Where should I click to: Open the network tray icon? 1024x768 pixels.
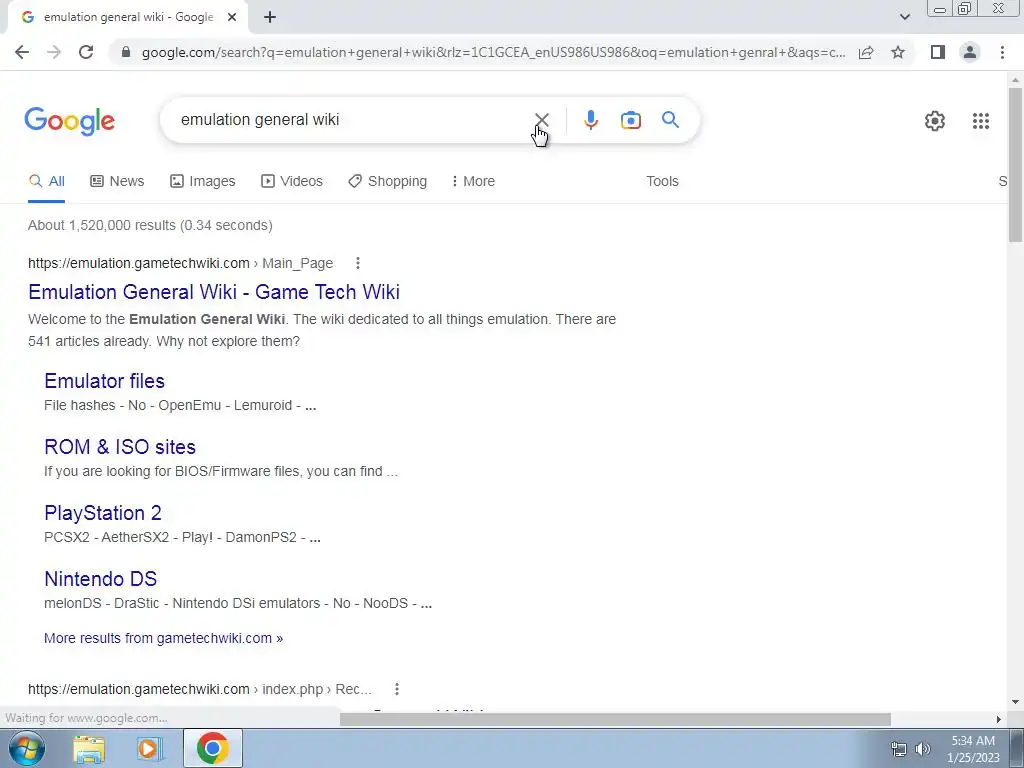899,749
